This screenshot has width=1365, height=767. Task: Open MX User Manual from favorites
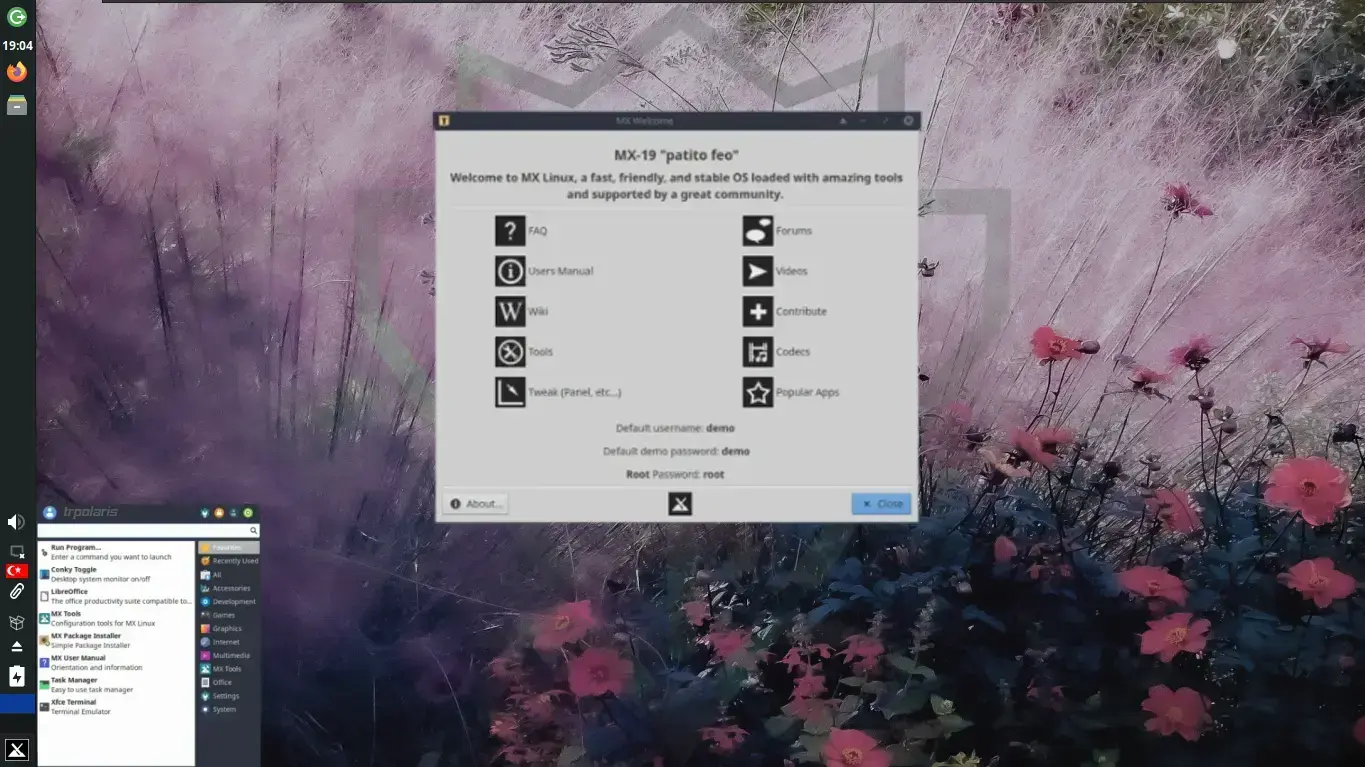coord(116,662)
